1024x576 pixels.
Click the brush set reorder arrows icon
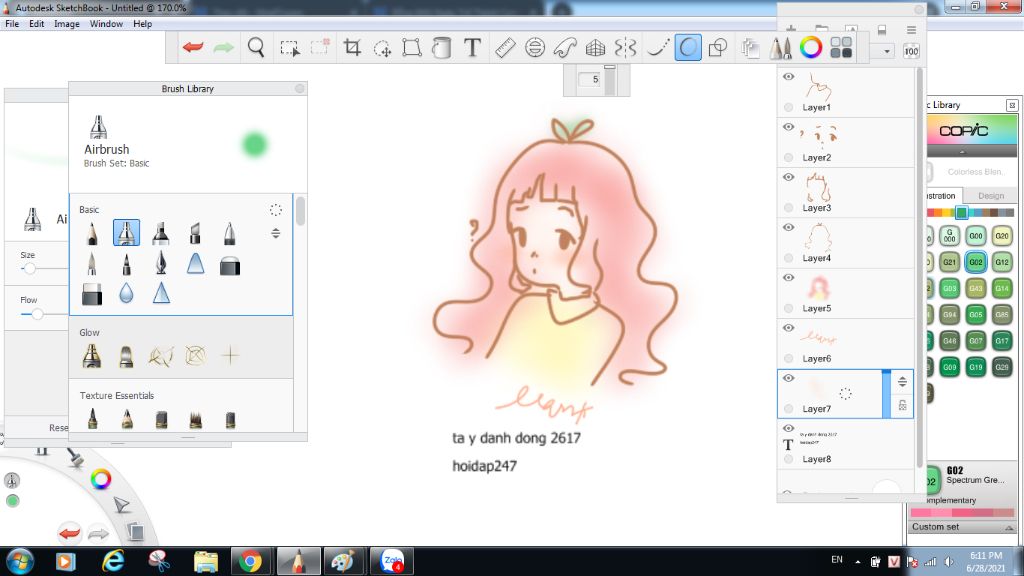[x=276, y=233]
